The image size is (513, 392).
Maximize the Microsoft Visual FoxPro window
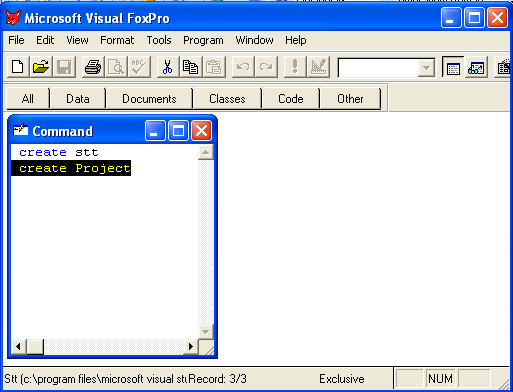coord(474,17)
